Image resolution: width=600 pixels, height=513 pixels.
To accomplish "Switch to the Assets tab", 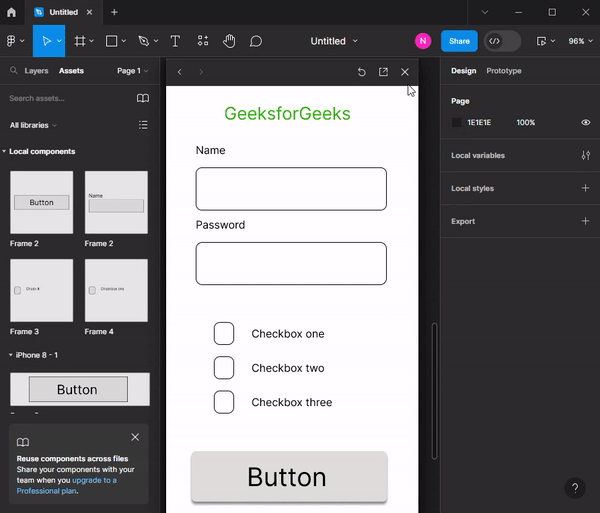I will [x=71, y=71].
